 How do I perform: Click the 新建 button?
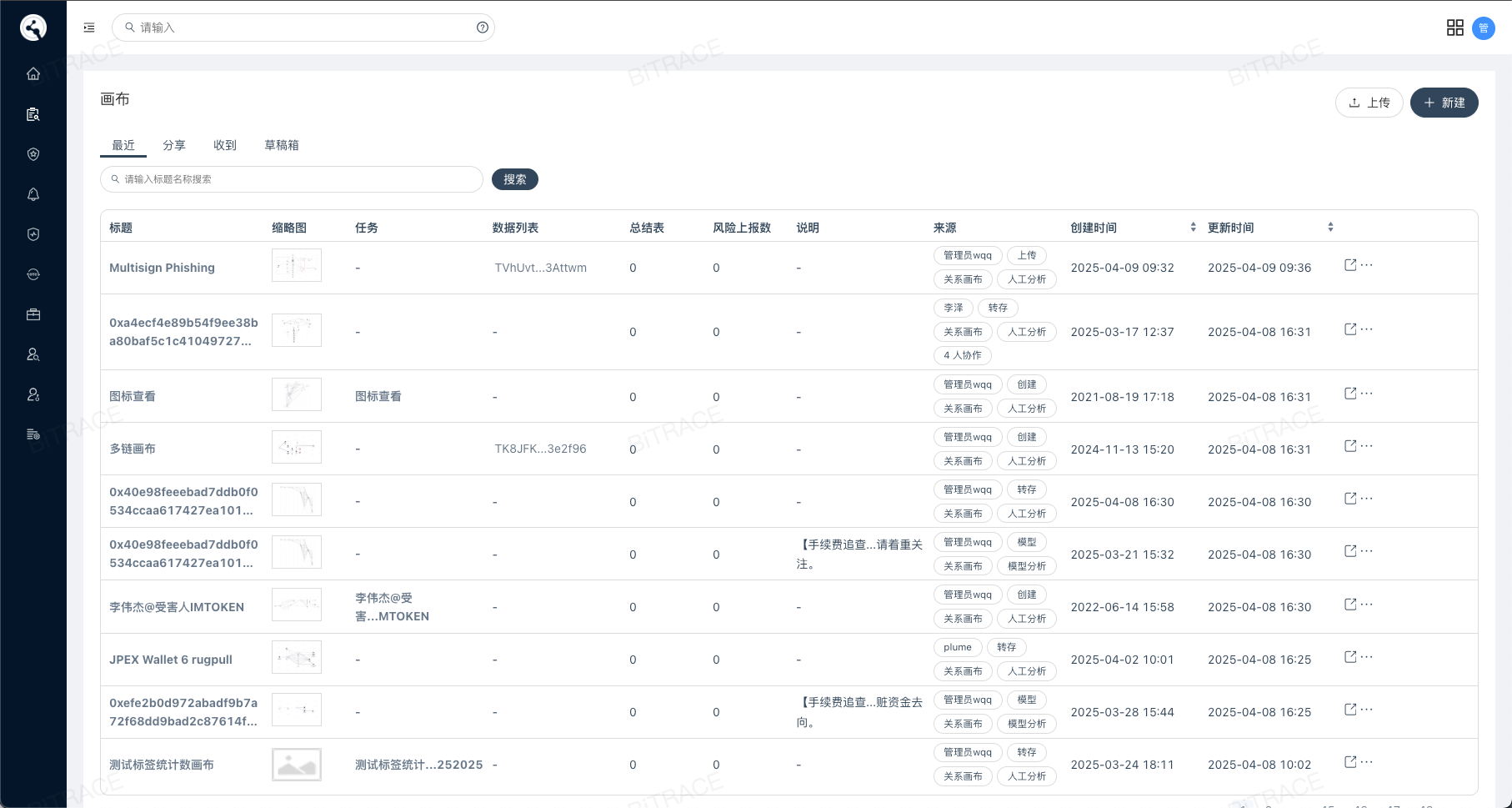tap(1444, 103)
